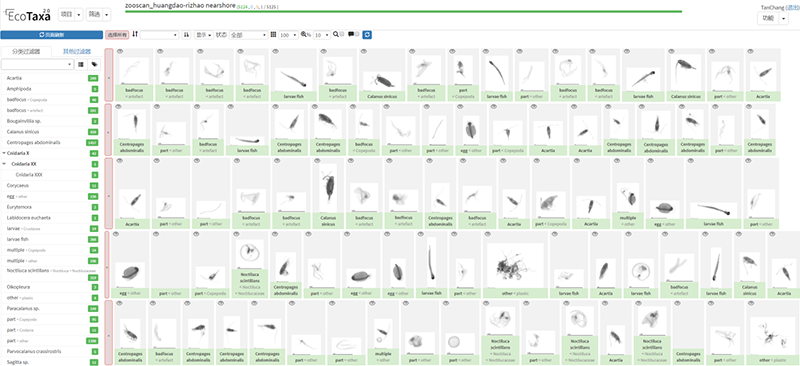Open the images-per-page dropdown showing 100

[288, 35]
